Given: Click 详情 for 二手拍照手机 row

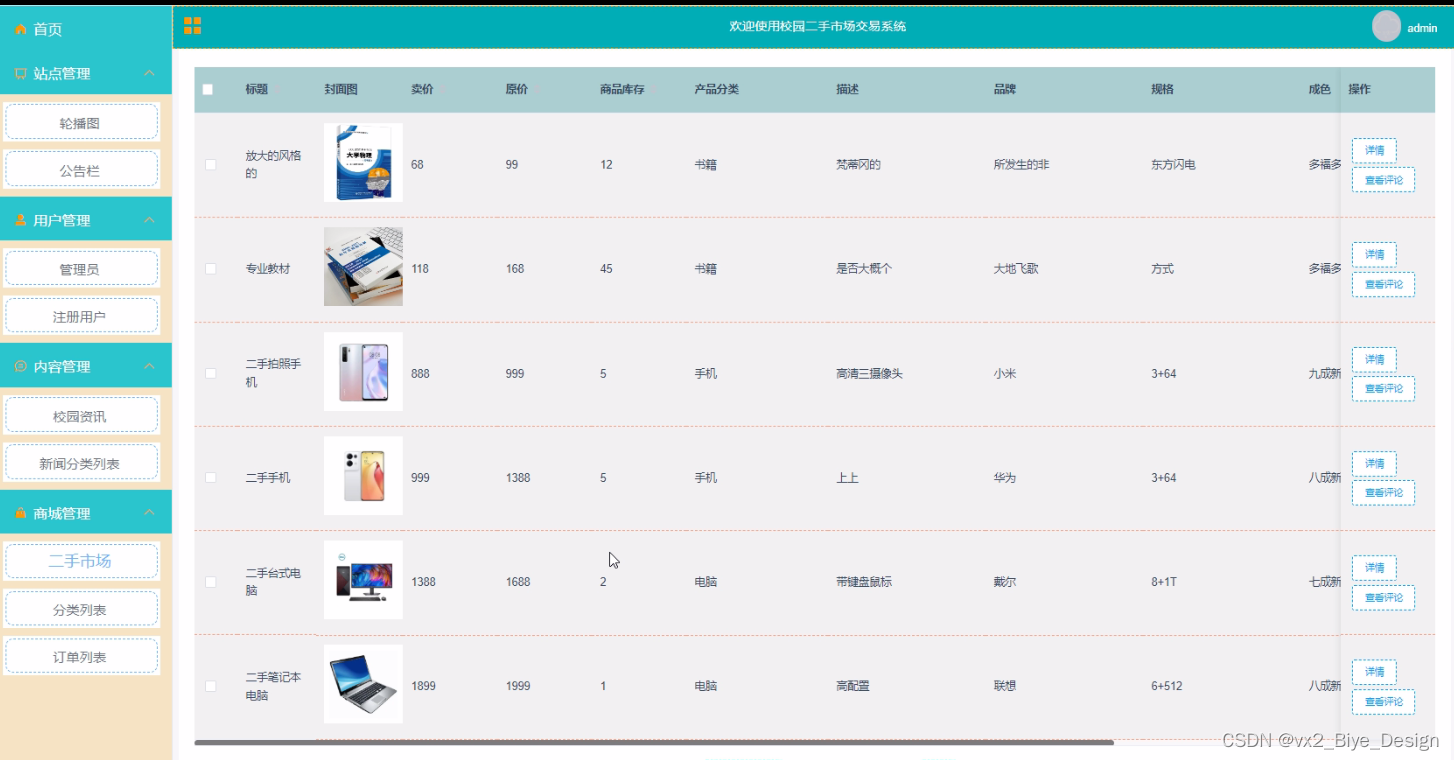Looking at the screenshot, I should click(x=1374, y=359).
